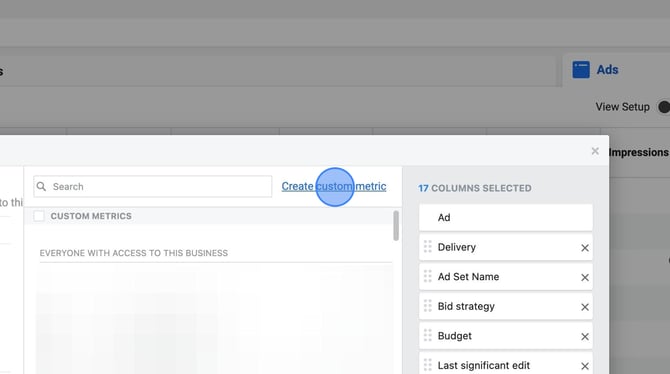Remove the Ad Set Name column
The width and height of the screenshot is (670, 374).
pyautogui.click(x=585, y=277)
